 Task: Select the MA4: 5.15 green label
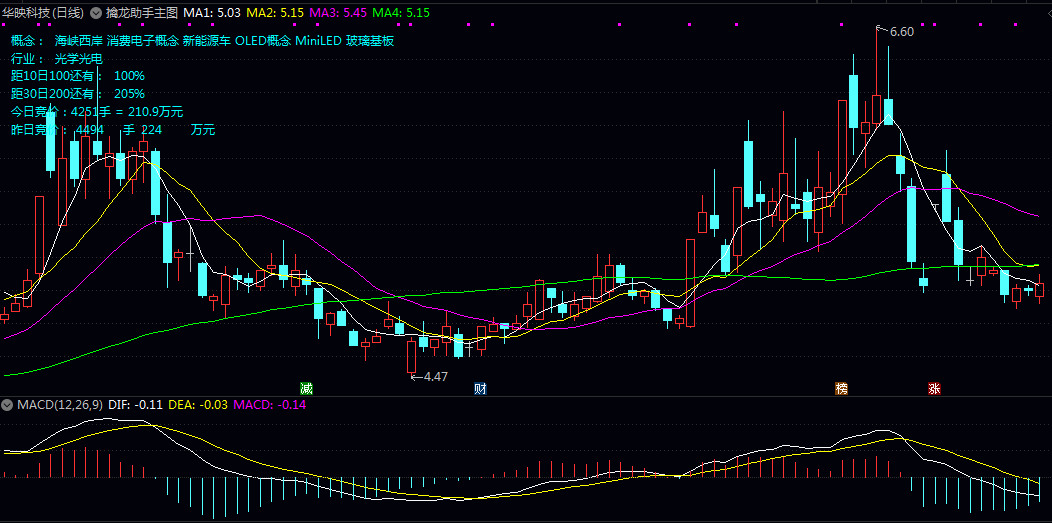click(x=401, y=13)
